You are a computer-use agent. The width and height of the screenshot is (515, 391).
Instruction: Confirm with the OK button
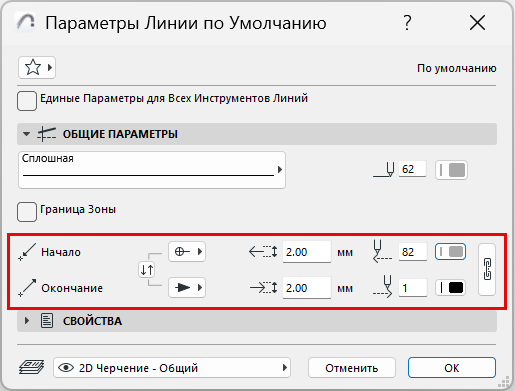coord(452,368)
